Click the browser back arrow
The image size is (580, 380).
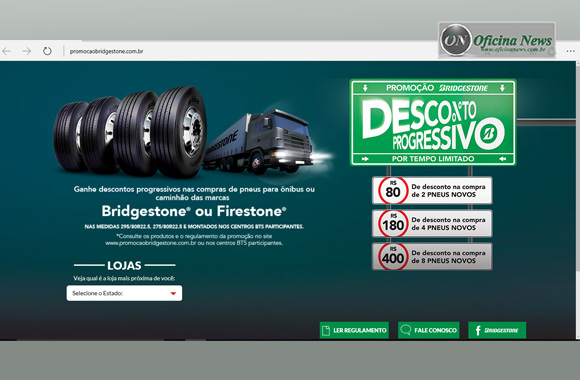coord(6,51)
